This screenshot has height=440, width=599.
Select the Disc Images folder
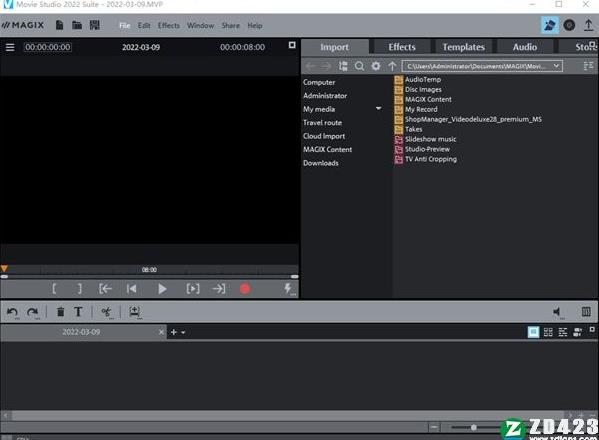(423, 89)
